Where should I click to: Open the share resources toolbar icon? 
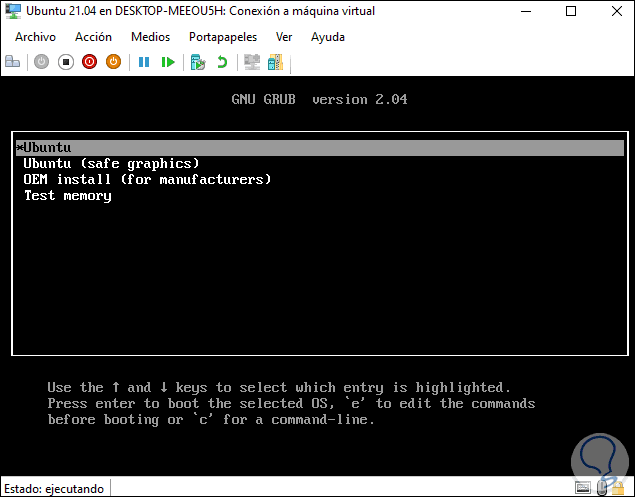275,62
